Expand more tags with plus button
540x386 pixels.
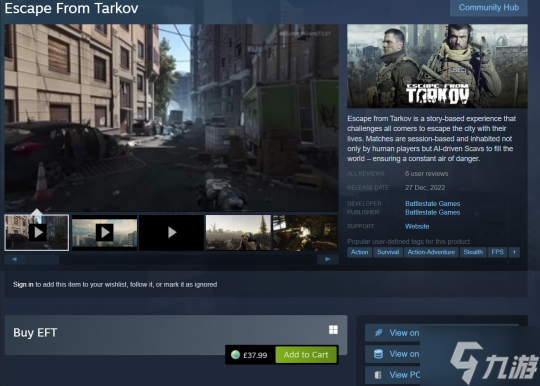pyautogui.click(x=514, y=252)
